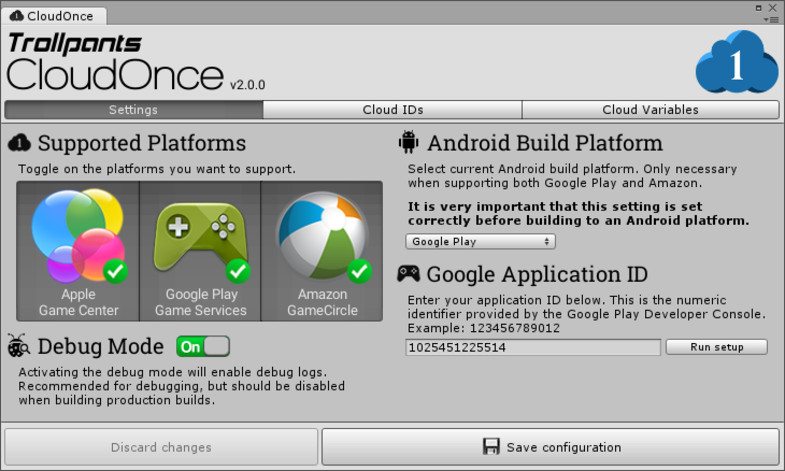Click Save configuration button
The width and height of the screenshot is (785, 471).
550,447
